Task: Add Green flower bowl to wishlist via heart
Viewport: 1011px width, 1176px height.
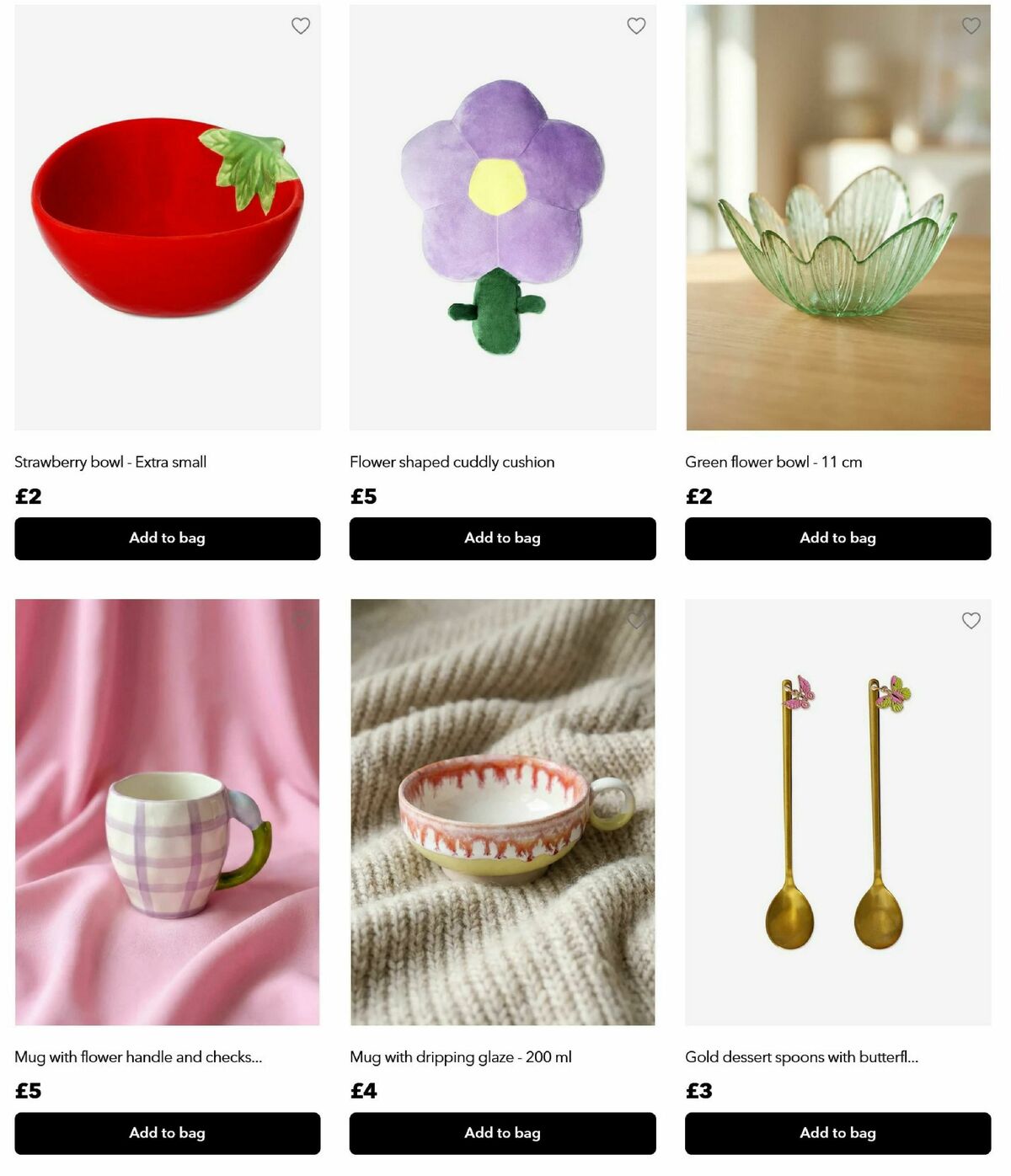Action: click(x=971, y=26)
